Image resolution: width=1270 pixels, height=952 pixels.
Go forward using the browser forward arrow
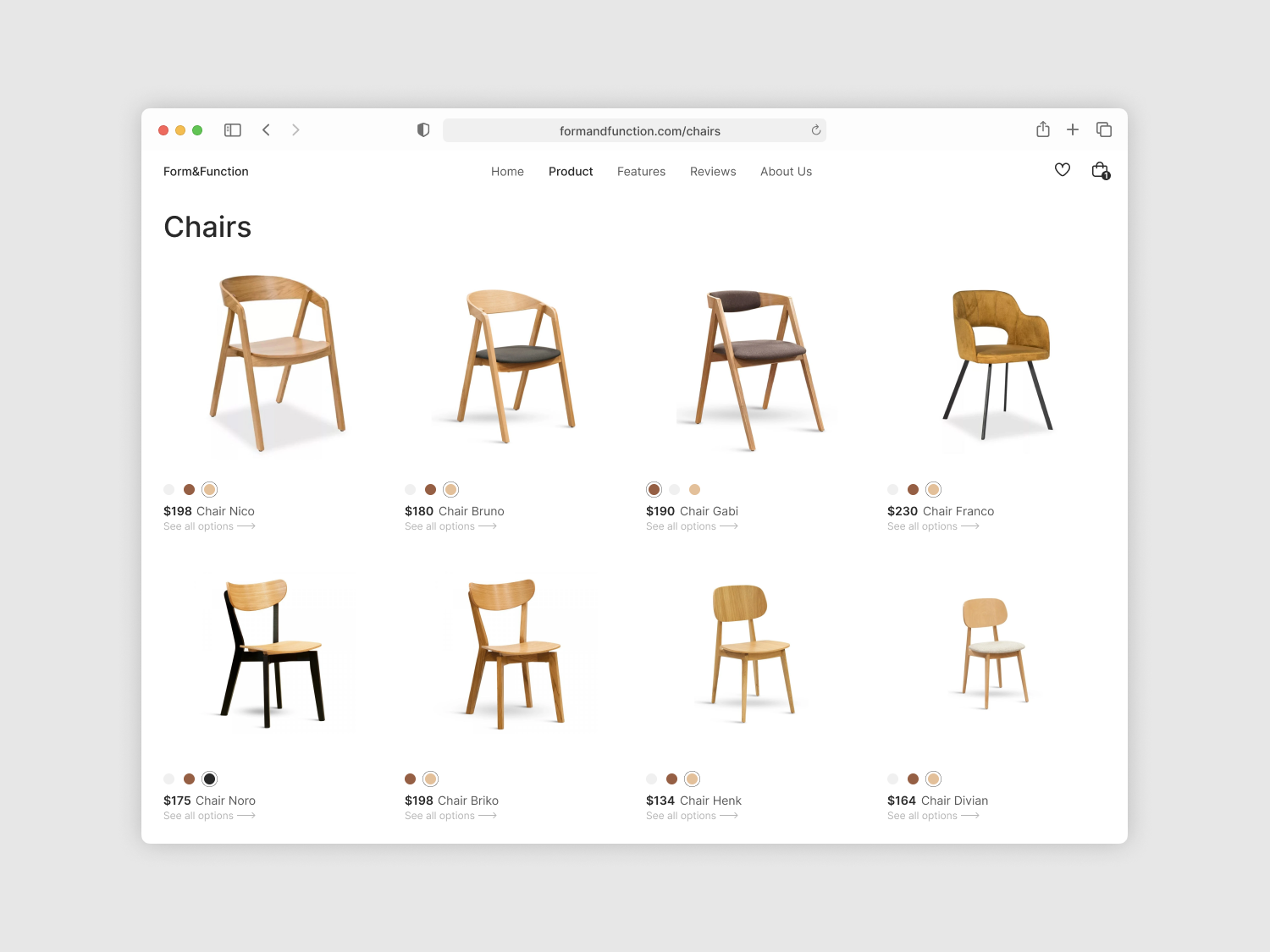[295, 130]
